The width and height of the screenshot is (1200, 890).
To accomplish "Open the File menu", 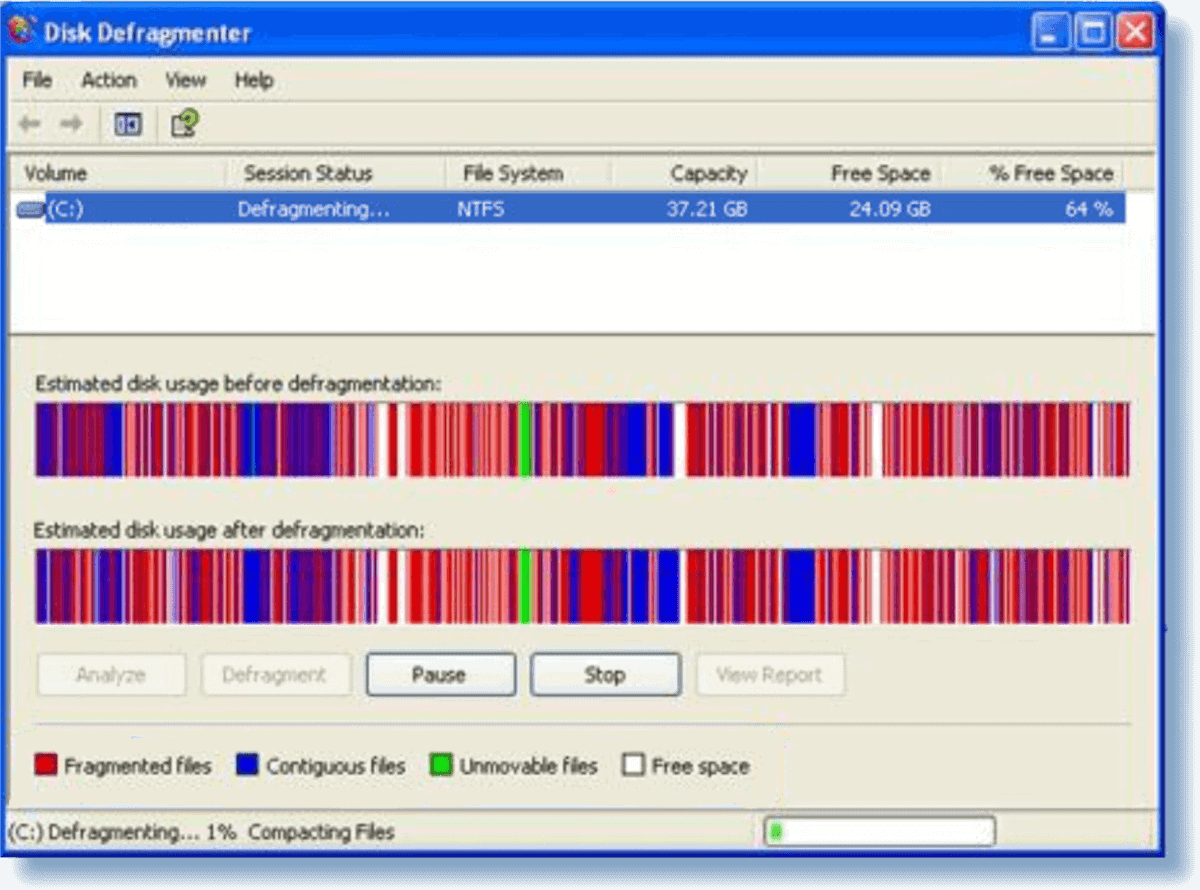I will pyautogui.click(x=35, y=80).
